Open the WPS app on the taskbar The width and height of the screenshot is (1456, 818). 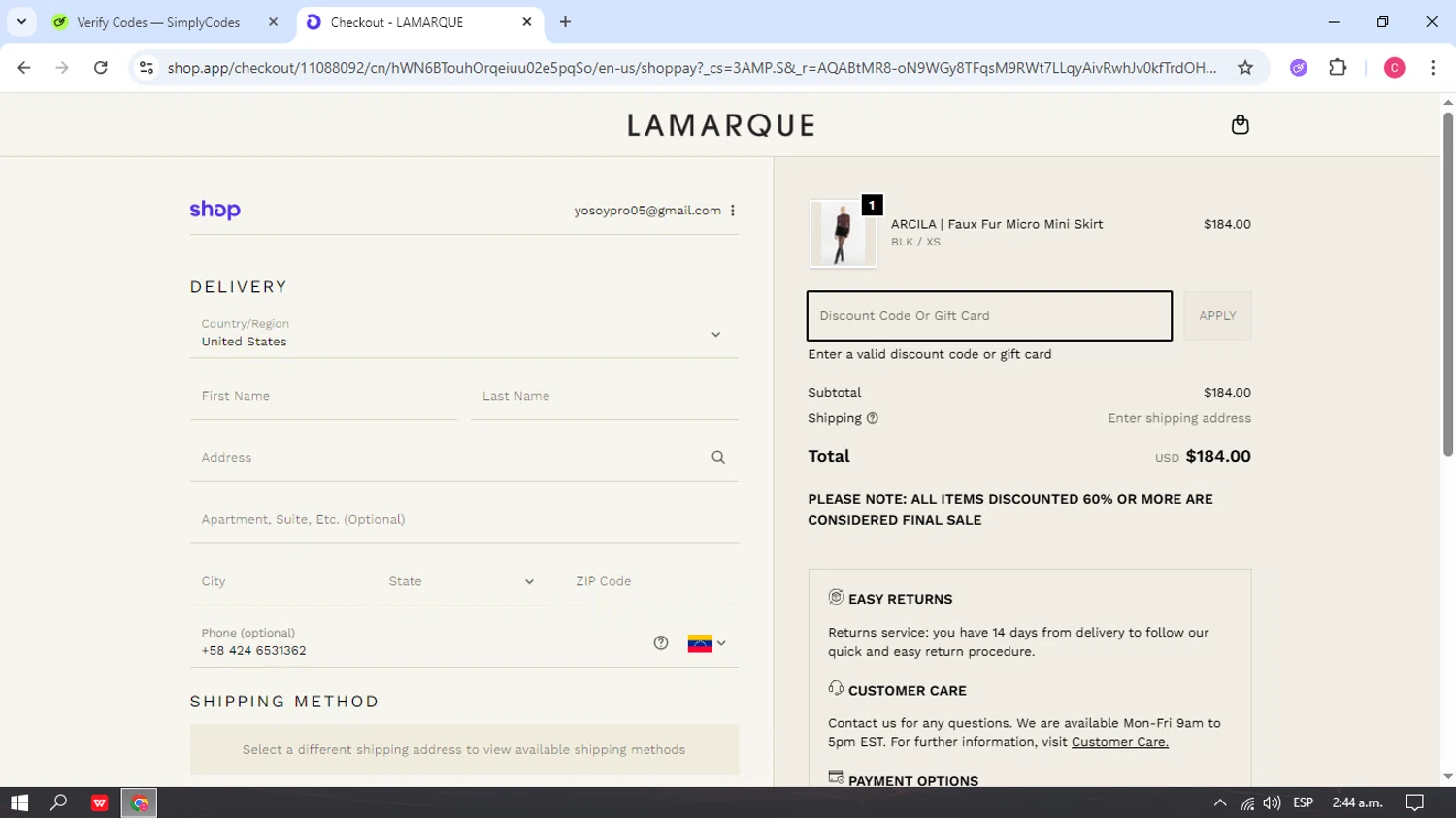[x=99, y=803]
